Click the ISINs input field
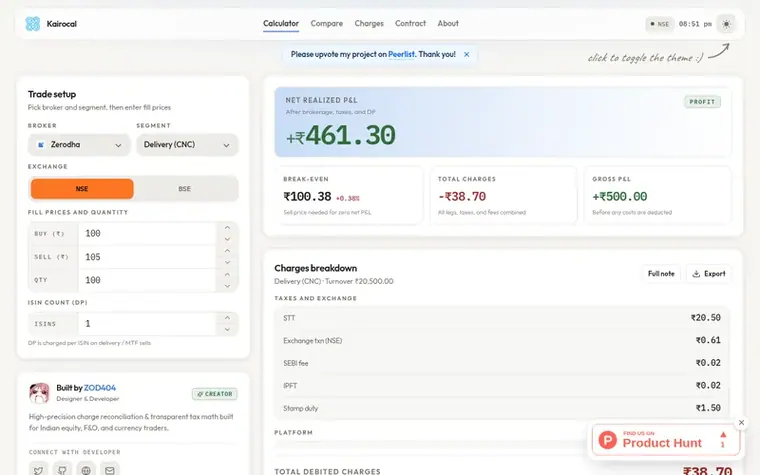Screen dimensions: 760x475 tap(147, 324)
